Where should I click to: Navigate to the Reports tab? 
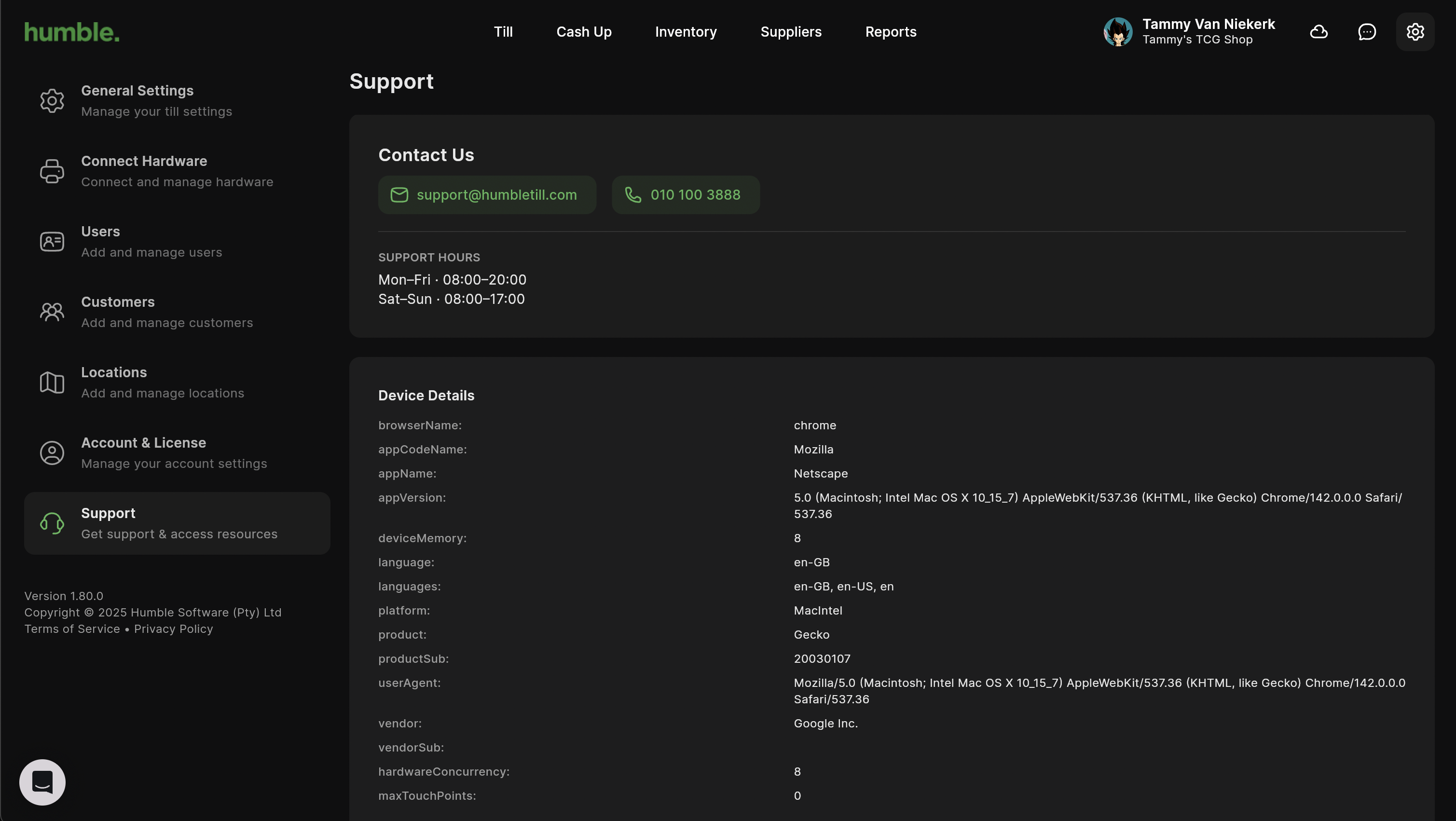[891, 32]
